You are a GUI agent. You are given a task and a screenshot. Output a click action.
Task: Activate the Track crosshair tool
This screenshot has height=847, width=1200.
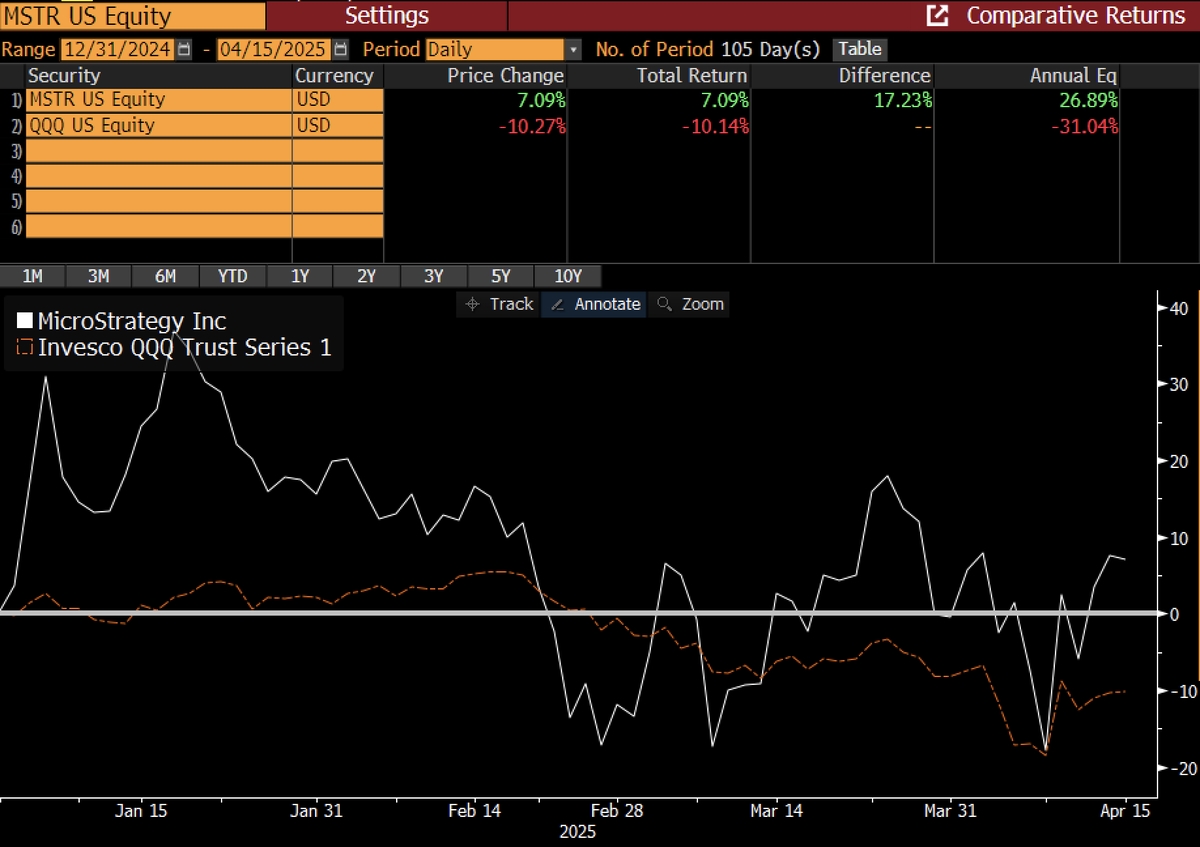pyautogui.click(x=499, y=304)
